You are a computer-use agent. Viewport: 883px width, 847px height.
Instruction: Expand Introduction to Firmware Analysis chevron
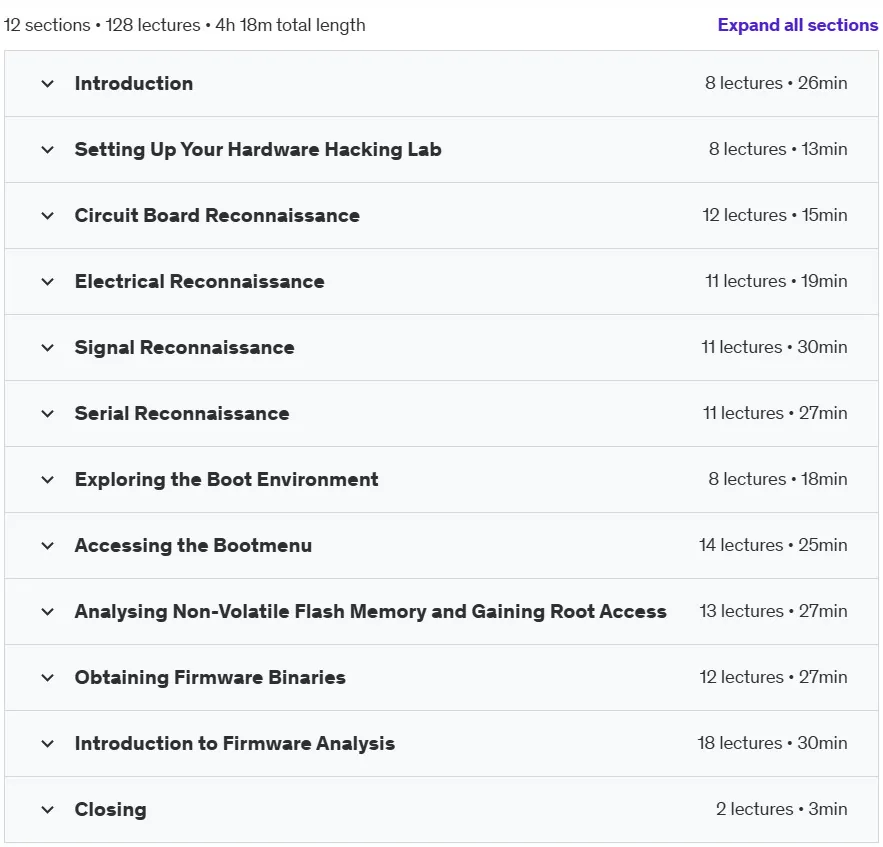tap(48, 743)
